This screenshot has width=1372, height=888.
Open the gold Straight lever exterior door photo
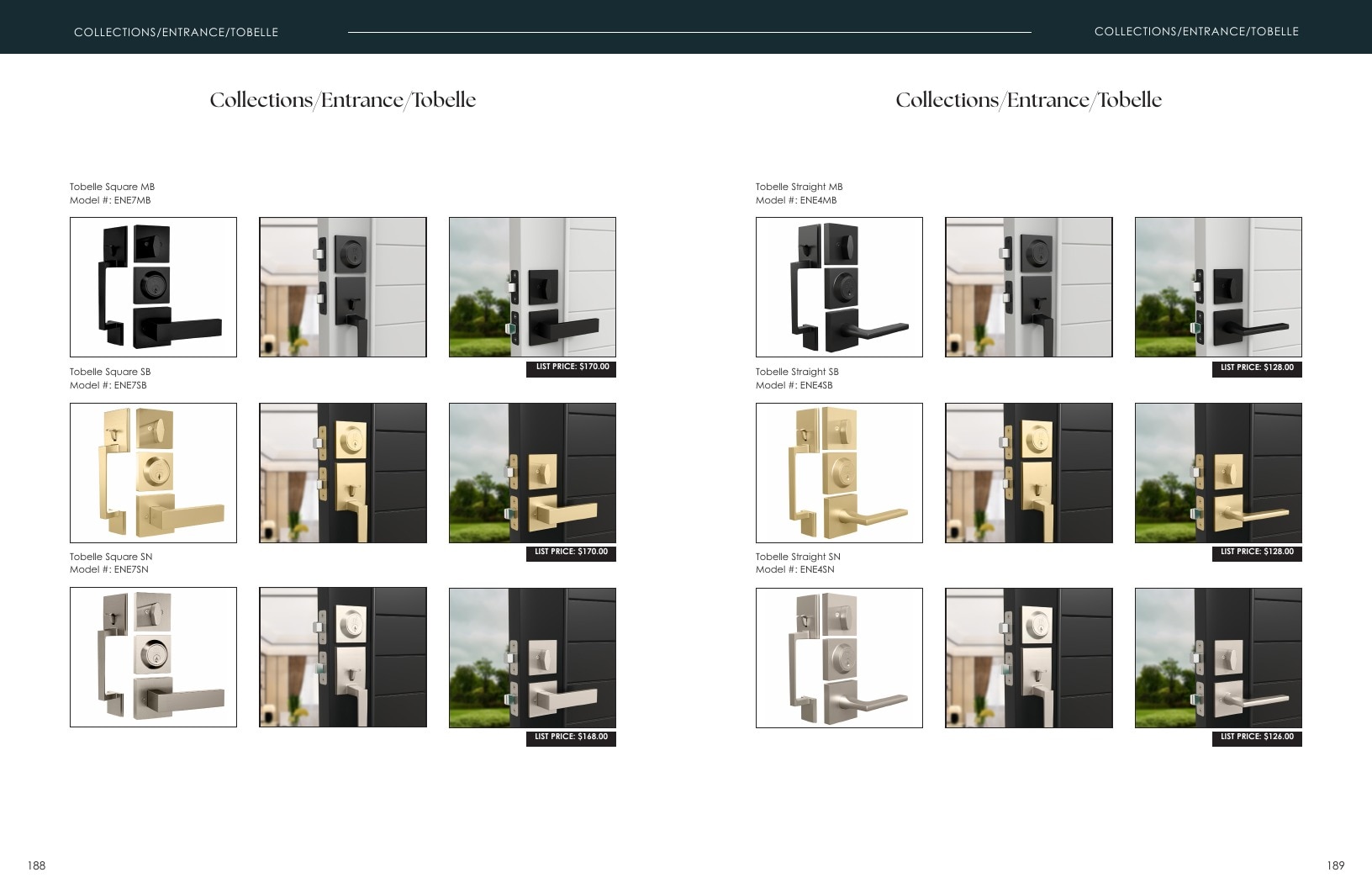(x=1218, y=473)
